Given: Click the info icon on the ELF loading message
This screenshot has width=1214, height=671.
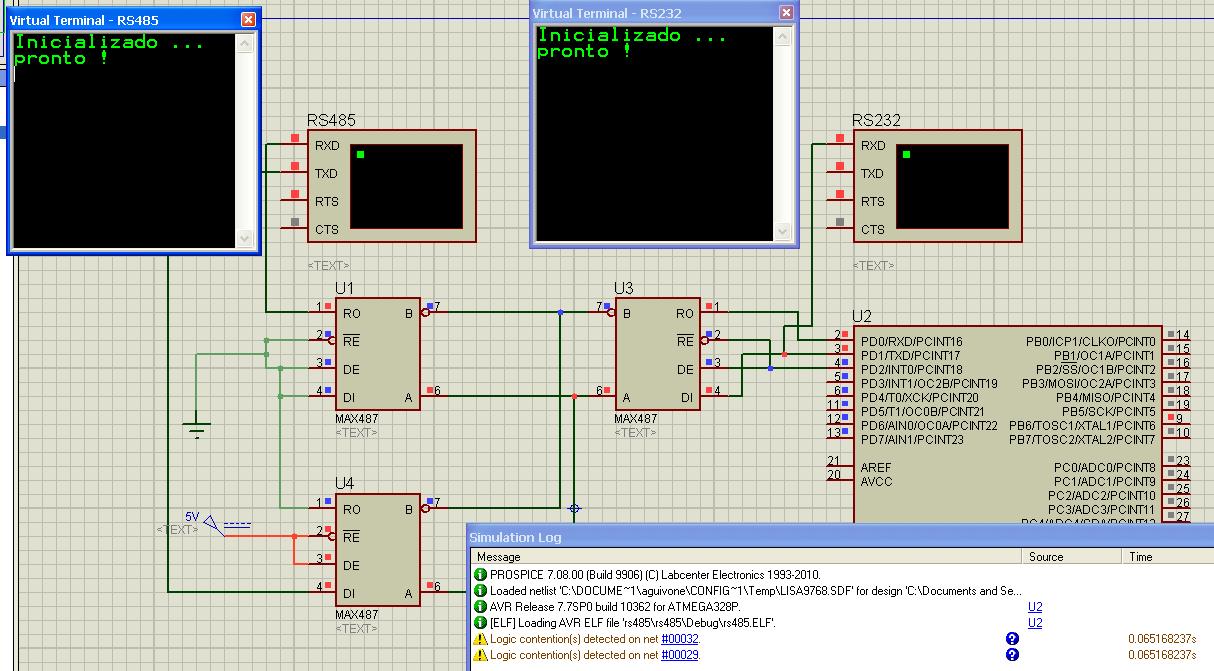Looking at the screenshot, I should 478,622.
